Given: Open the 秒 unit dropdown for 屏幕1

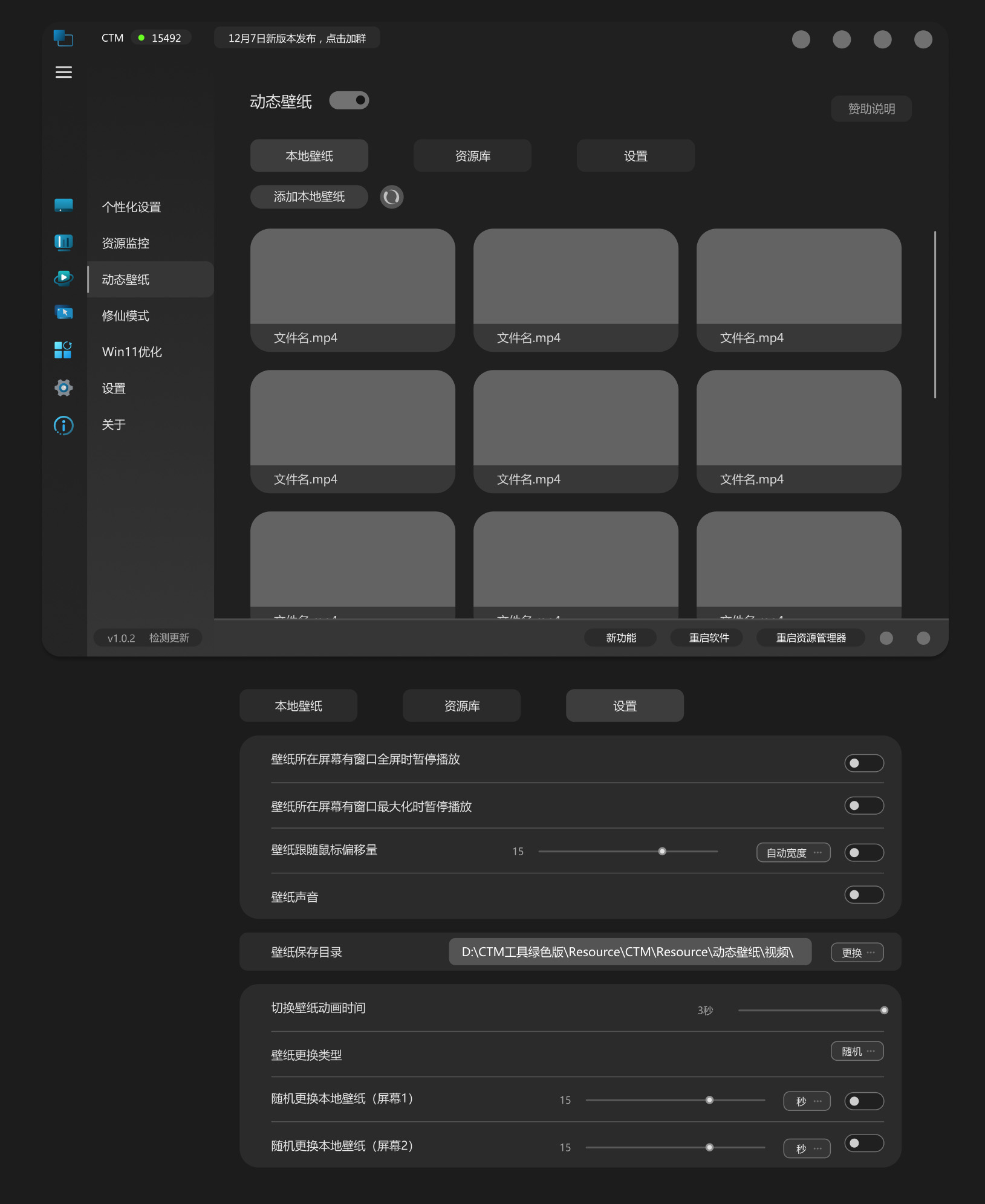Looking at the screenshot, I should click(807, 1101).
